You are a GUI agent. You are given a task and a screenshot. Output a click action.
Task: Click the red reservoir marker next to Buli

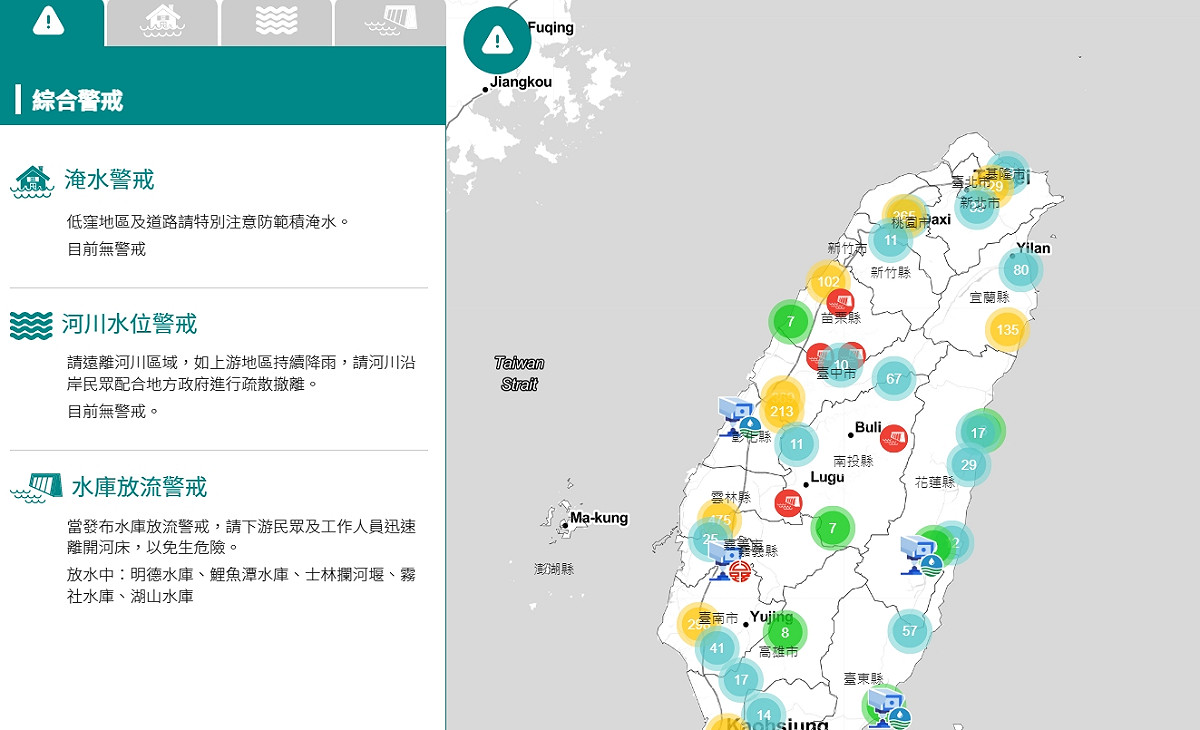(x=894, y=438)
